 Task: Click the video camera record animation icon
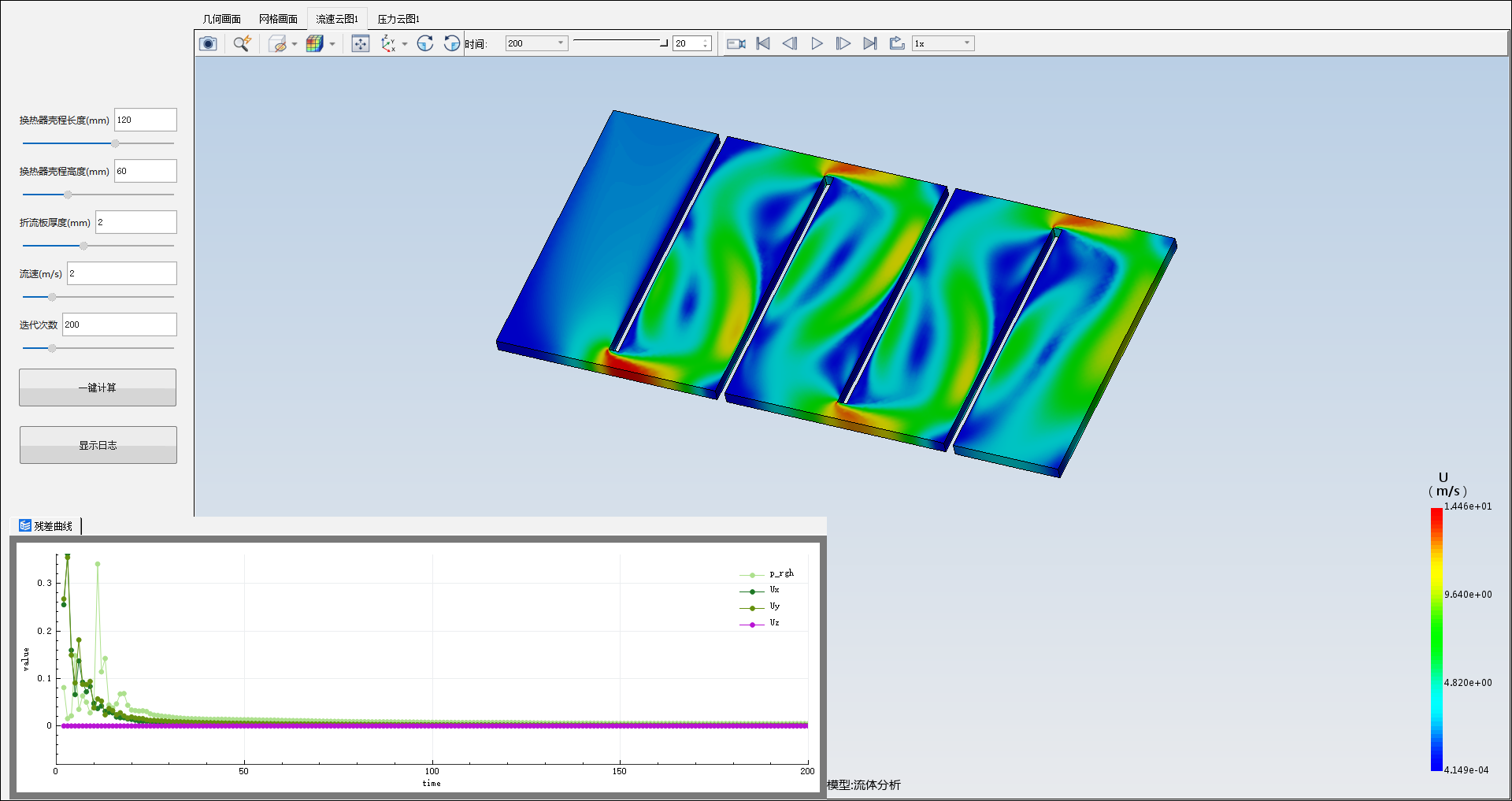click(x=736, y=43)
